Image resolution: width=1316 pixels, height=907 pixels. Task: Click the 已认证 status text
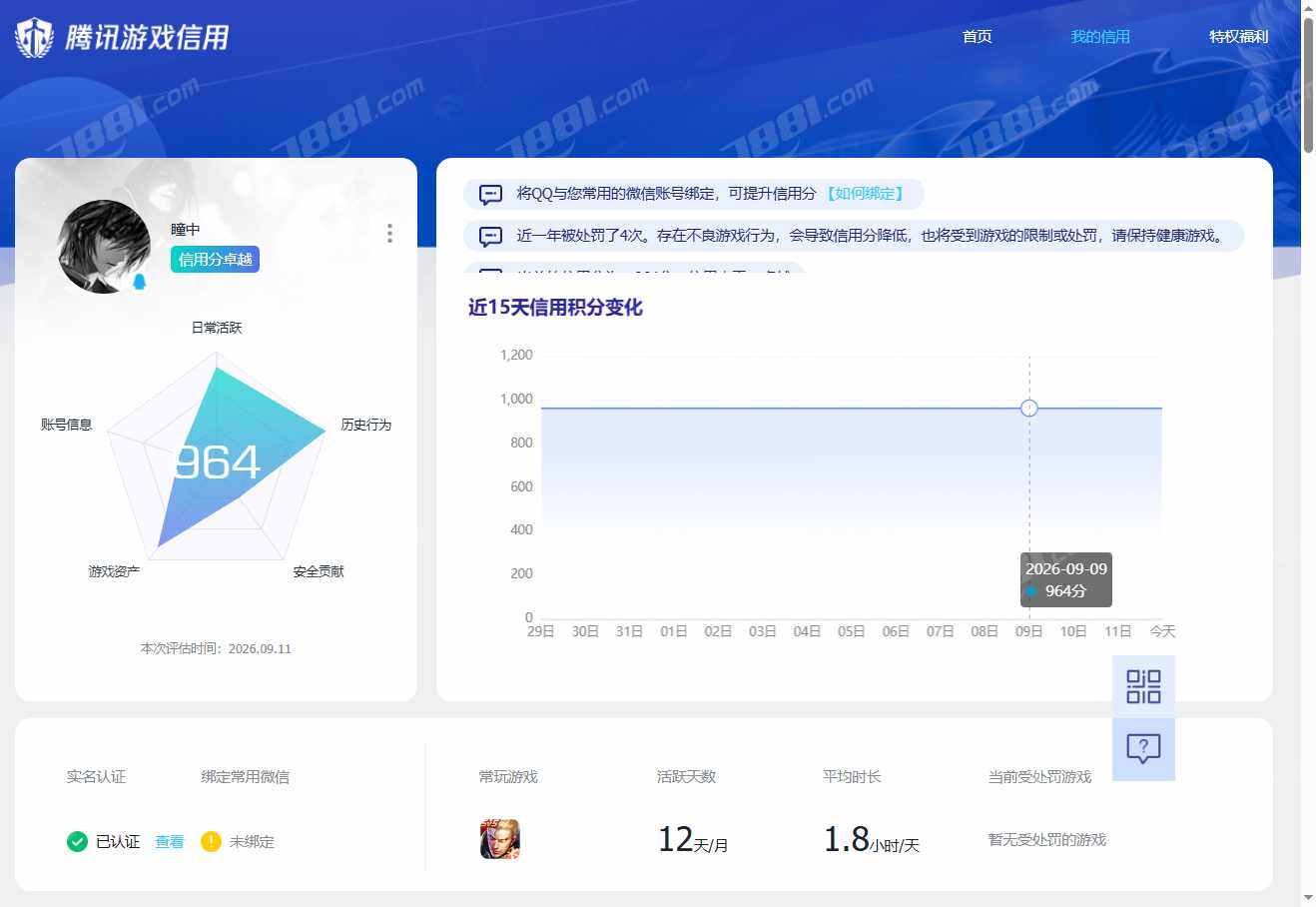[118, 842]
